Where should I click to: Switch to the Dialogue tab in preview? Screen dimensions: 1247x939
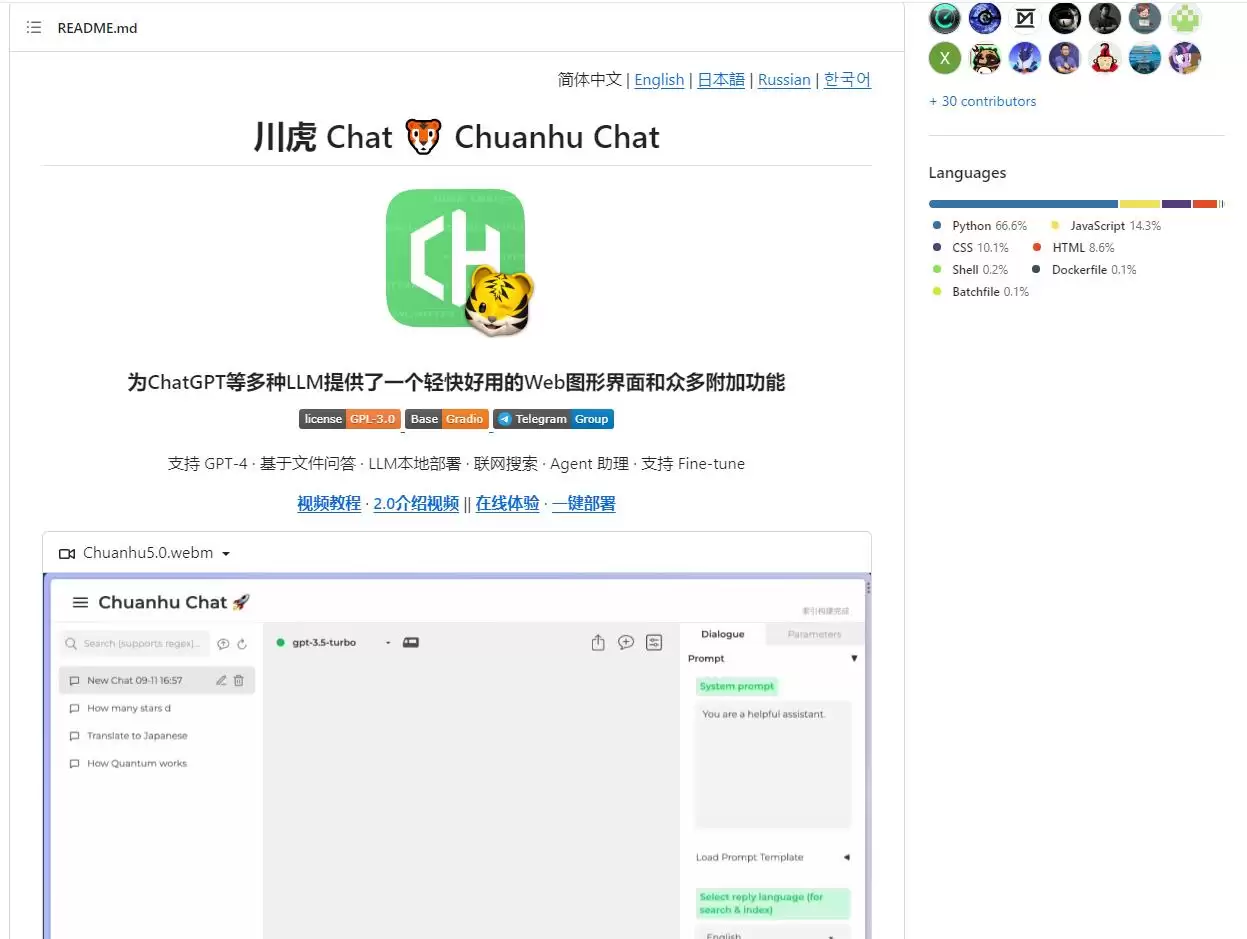coord(723,634)
